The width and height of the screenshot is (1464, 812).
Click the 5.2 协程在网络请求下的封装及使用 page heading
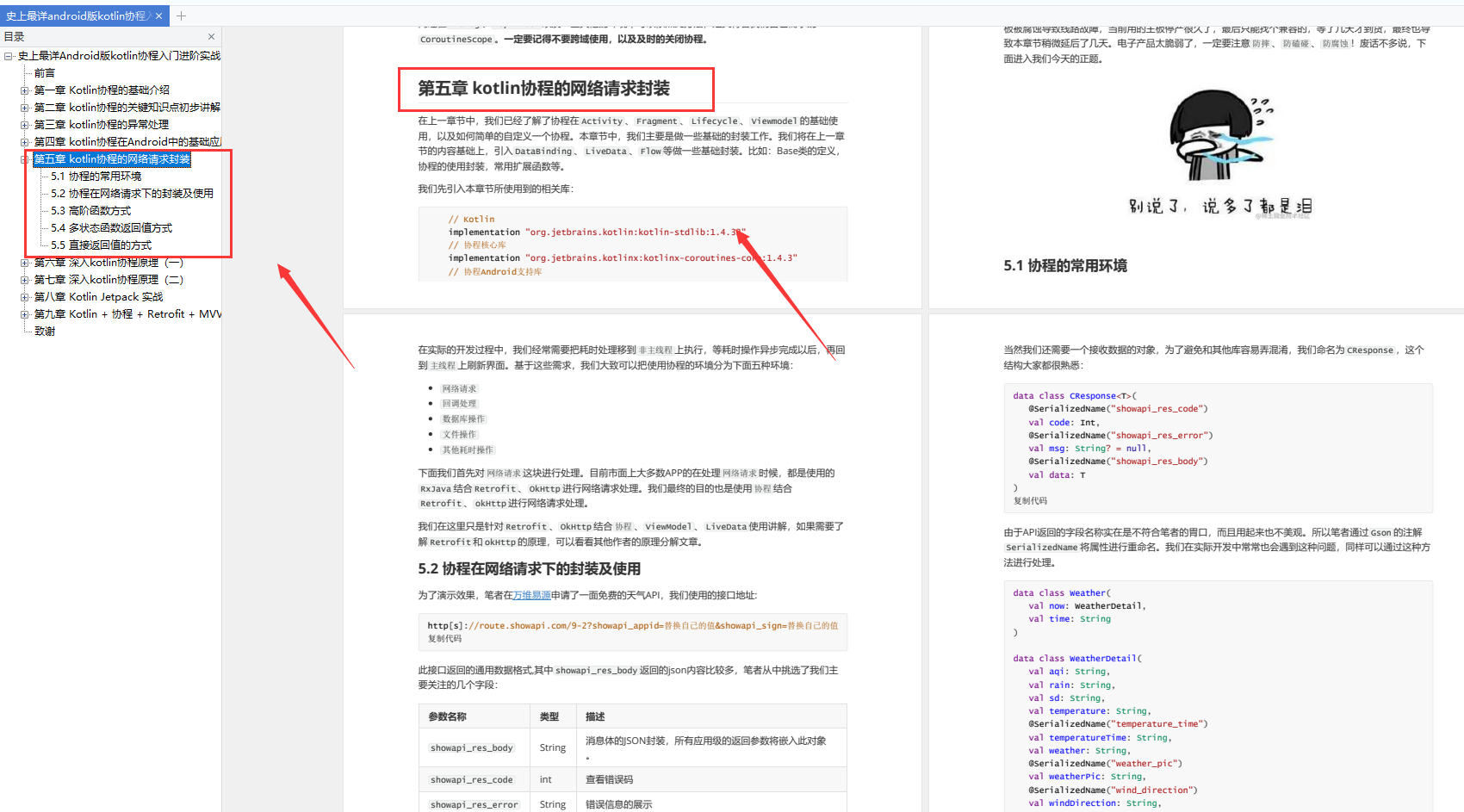(x=529, y=568)
